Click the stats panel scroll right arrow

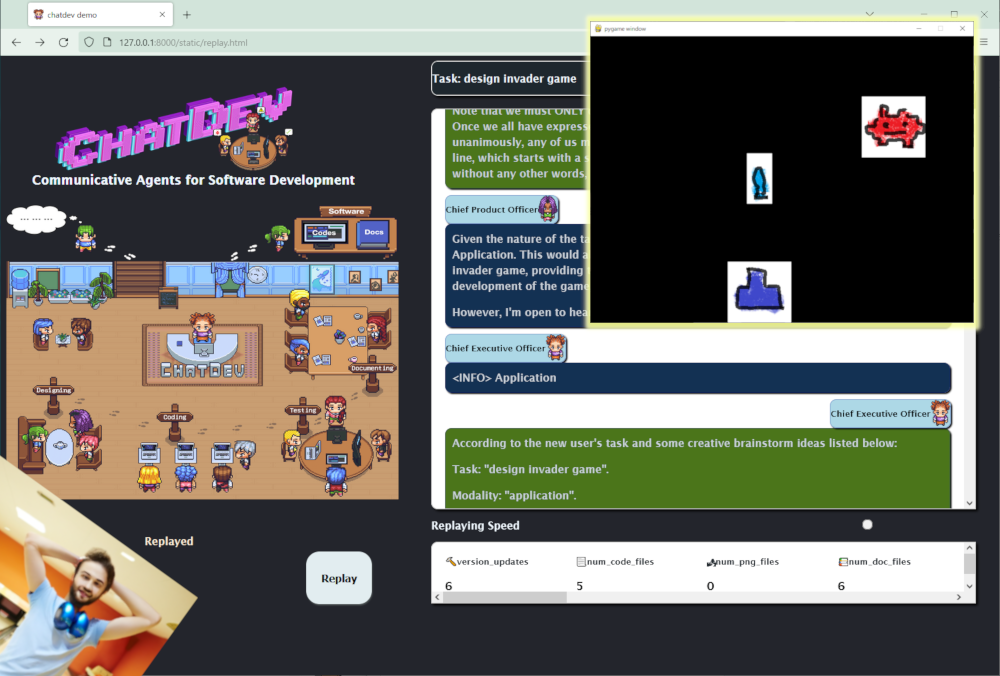pyautogui.click(x=959, y=597)
